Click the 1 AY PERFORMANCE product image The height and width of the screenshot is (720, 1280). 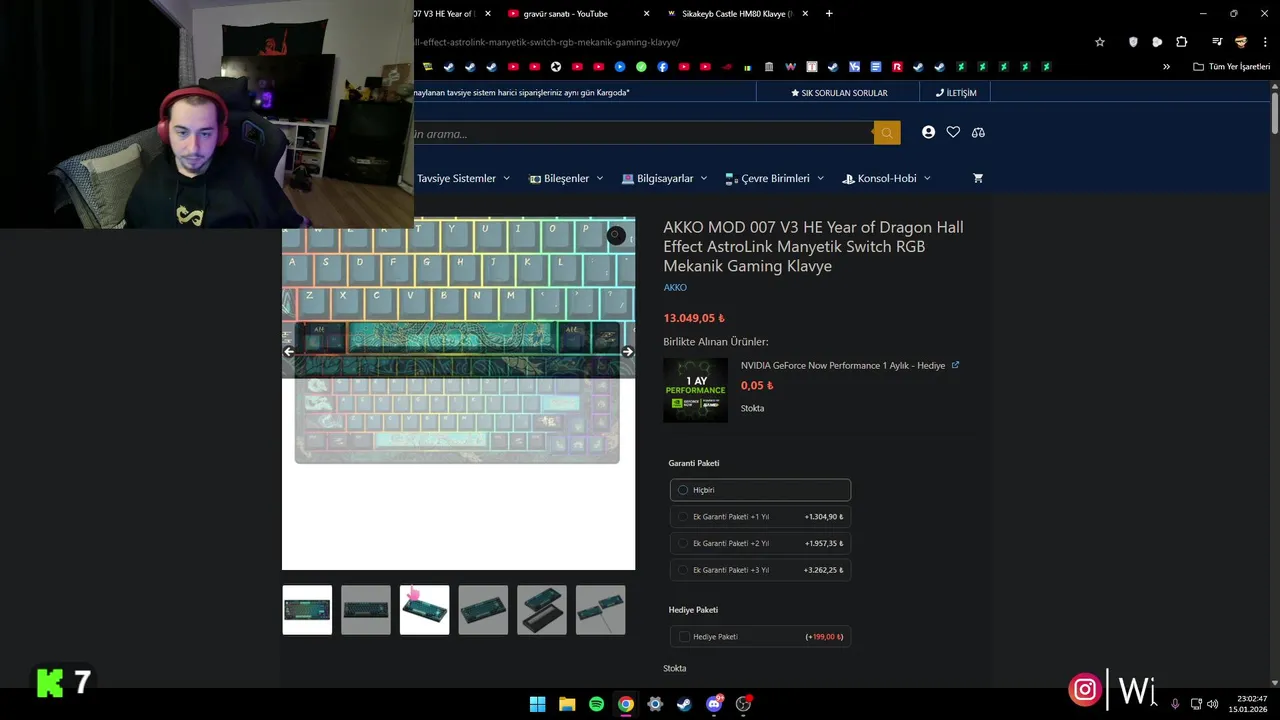pos(695,390)
